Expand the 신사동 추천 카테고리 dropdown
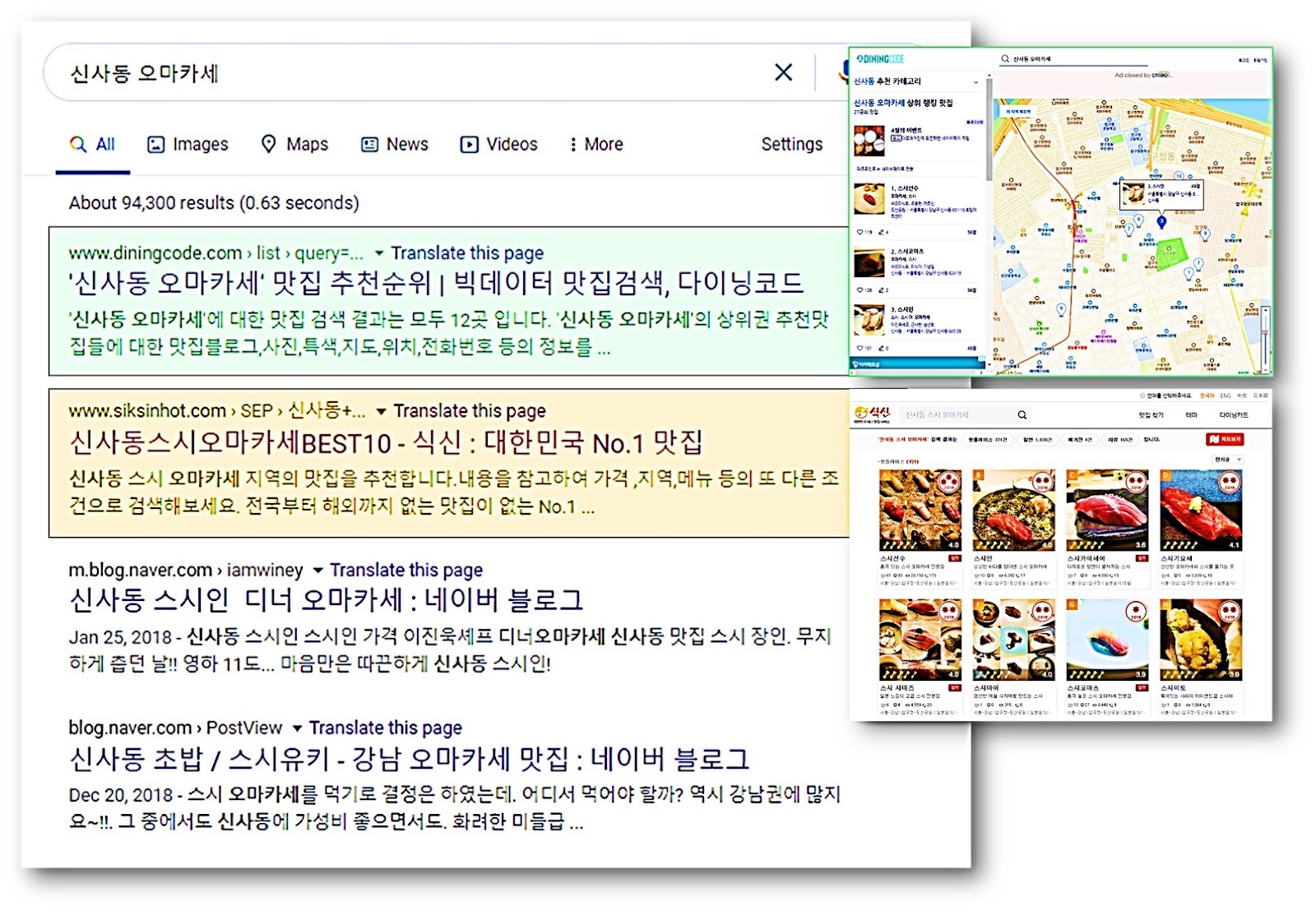 [x=976, y=81]
